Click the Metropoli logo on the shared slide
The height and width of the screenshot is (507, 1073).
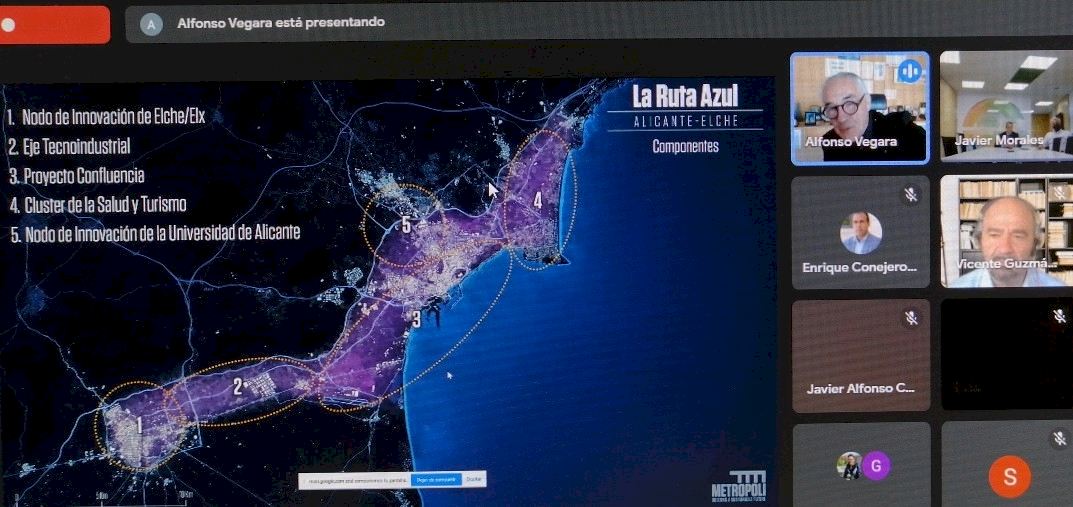click(x=738, y=486)
